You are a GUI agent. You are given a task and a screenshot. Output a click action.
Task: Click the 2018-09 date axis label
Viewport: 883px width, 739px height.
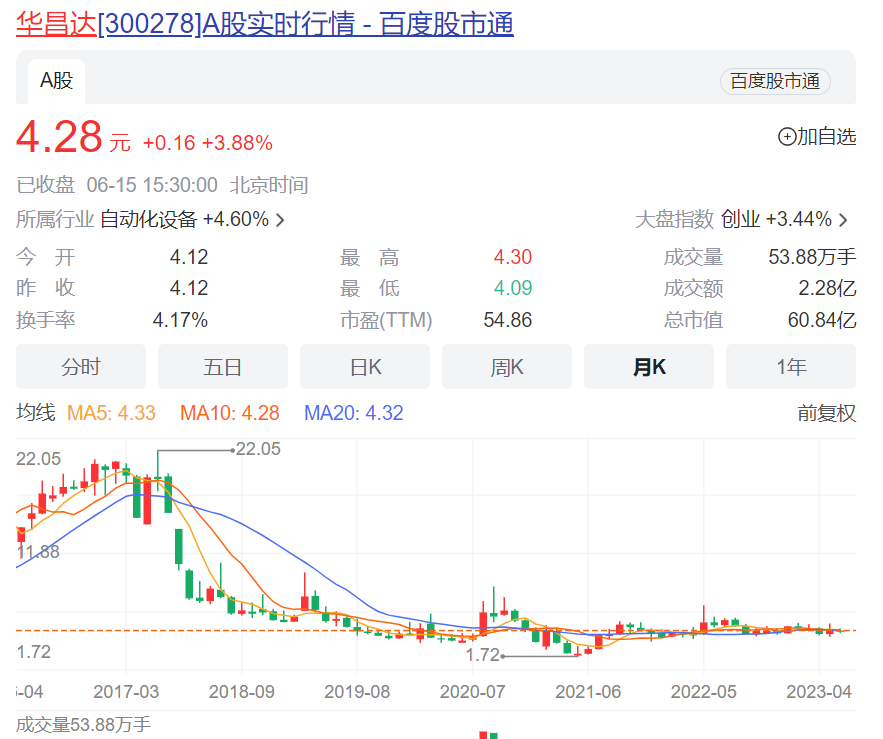click(242, 692)
